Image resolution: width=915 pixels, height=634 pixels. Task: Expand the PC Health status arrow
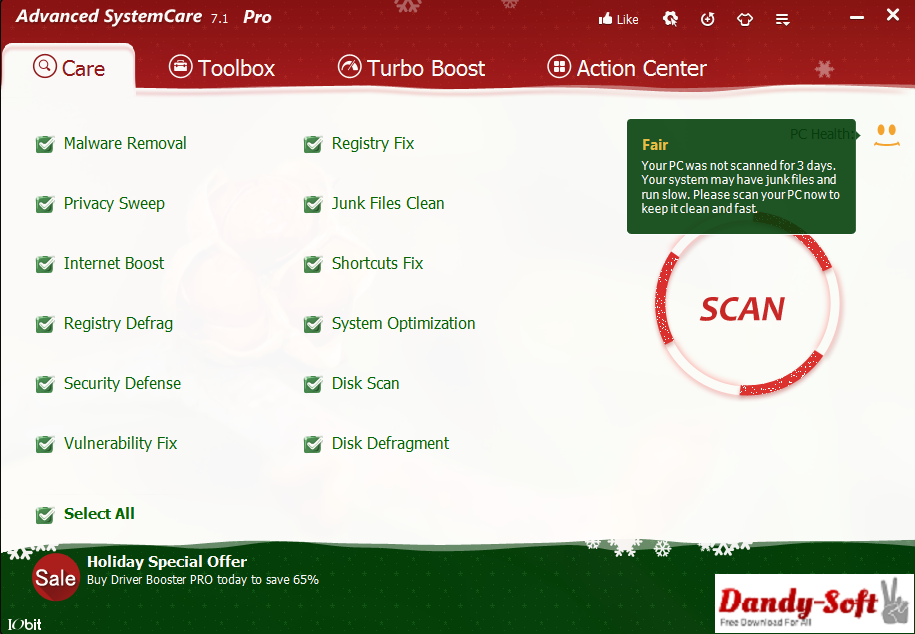pyautogui.click(x=856, y=133)
